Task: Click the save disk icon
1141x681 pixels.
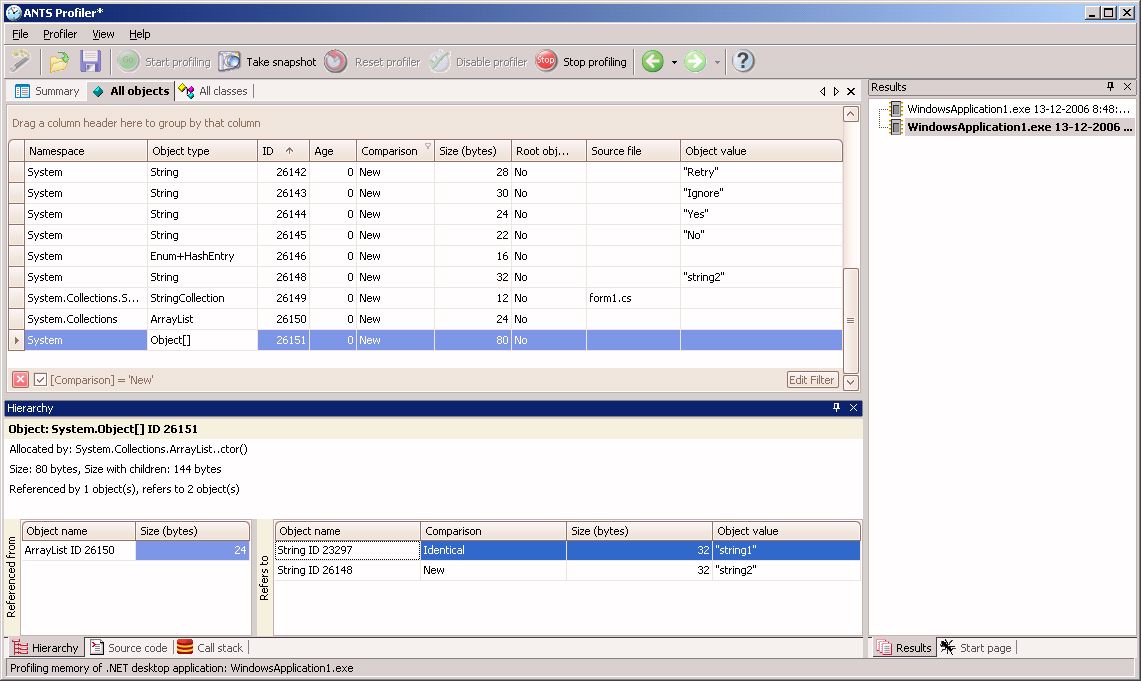Action: (x=91, y=62)
